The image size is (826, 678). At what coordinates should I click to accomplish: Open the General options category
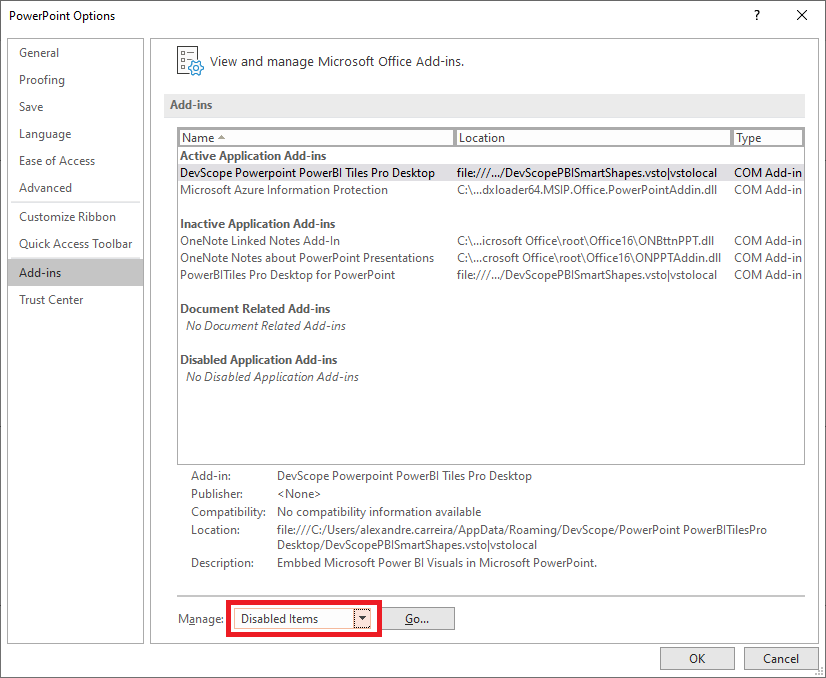pos(39,53)
